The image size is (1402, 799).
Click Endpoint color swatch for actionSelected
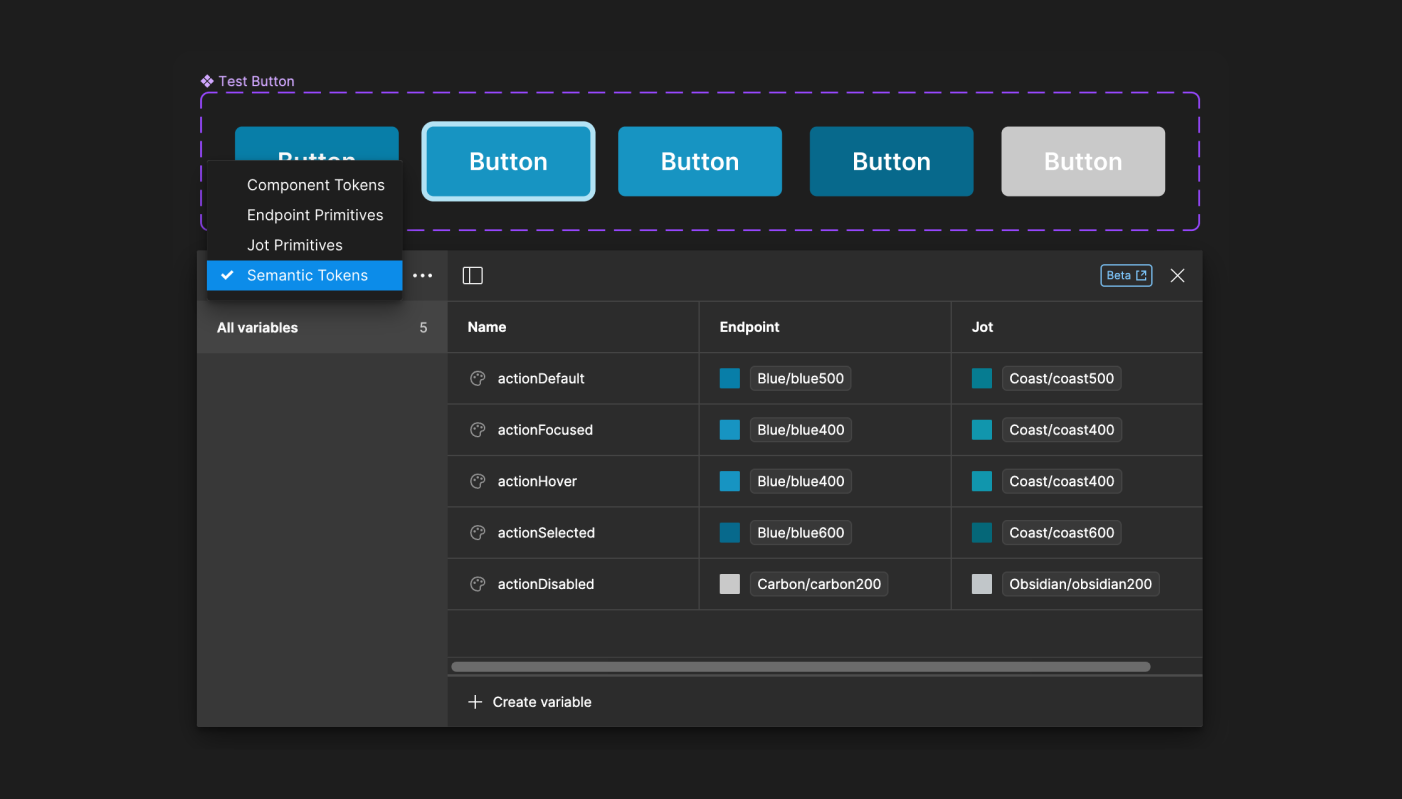point(730,533)
